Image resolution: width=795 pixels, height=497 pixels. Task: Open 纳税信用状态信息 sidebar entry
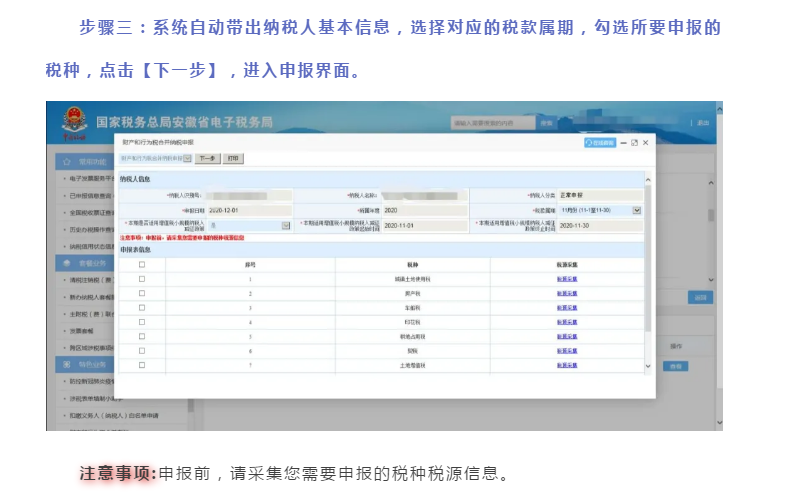[90, 246]
